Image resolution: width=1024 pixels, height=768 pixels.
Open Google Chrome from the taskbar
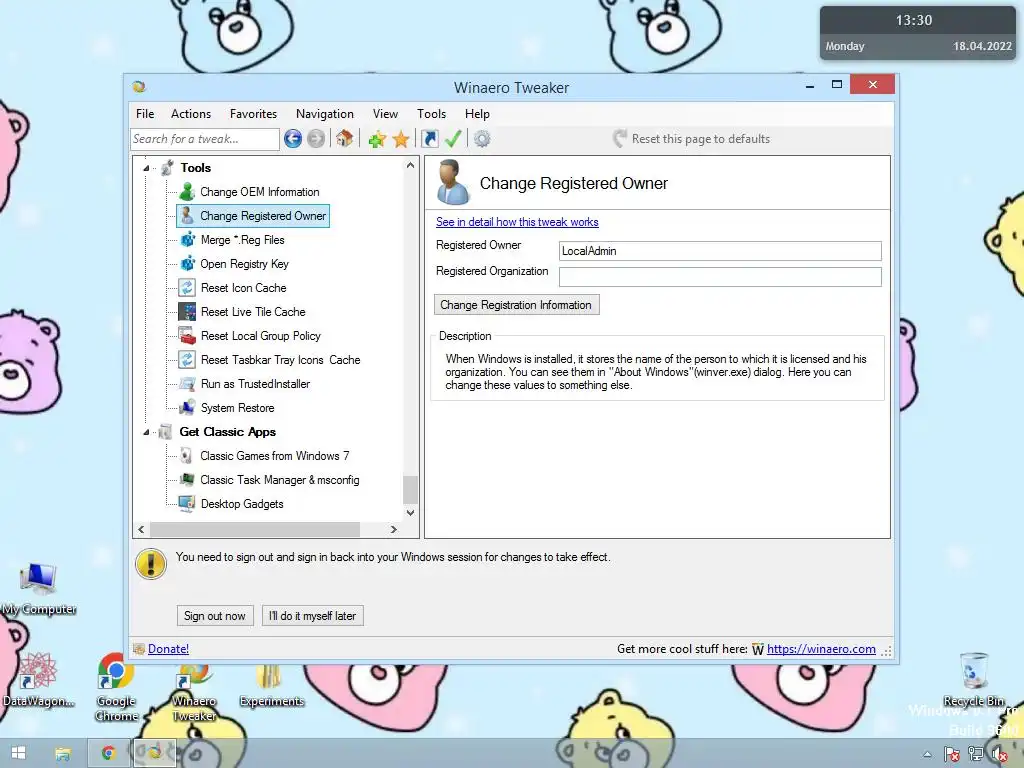coord(108,753)
